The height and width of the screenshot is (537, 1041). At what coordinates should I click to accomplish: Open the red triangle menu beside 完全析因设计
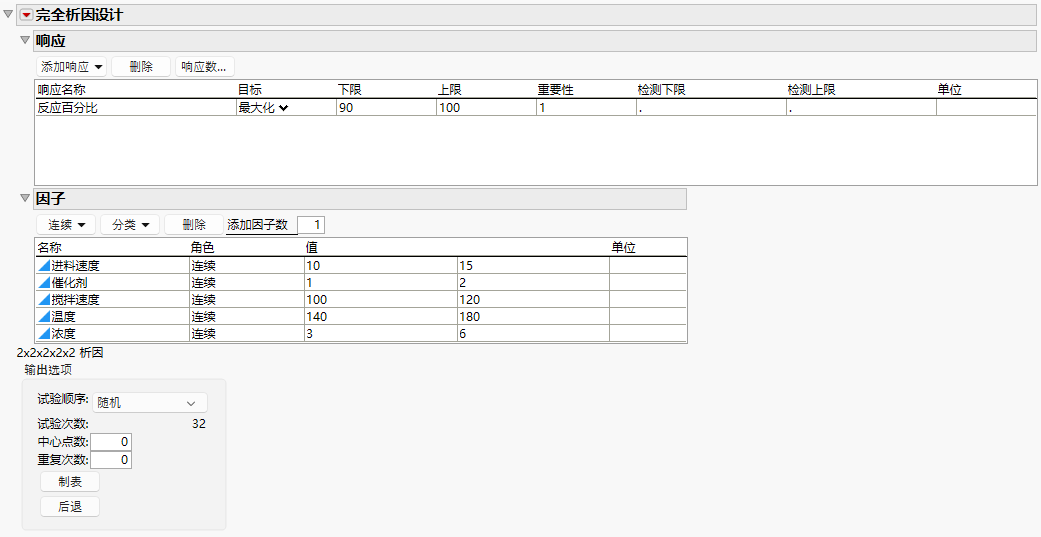27,15
